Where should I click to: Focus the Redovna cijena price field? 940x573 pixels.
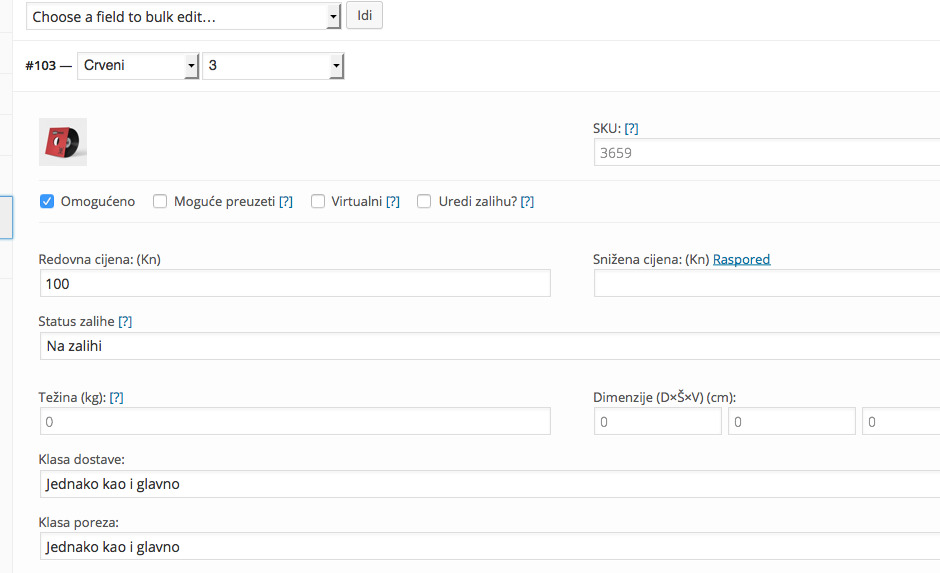click(295, 283)
